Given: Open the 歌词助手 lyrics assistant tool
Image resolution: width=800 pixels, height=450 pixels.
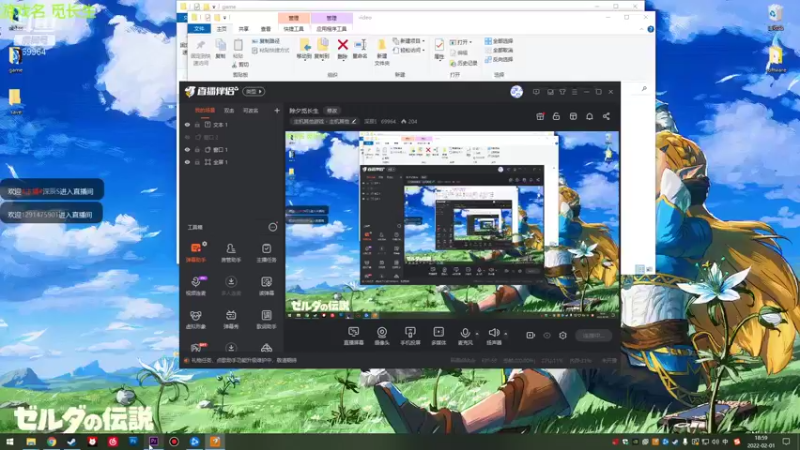Looking at the screenshot, I should (x=266, y=319).
